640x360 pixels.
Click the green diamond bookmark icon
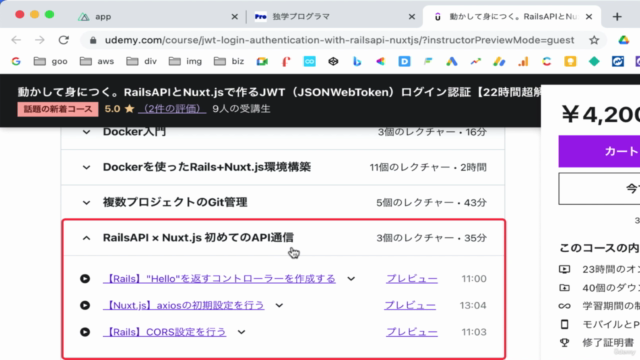594,62
